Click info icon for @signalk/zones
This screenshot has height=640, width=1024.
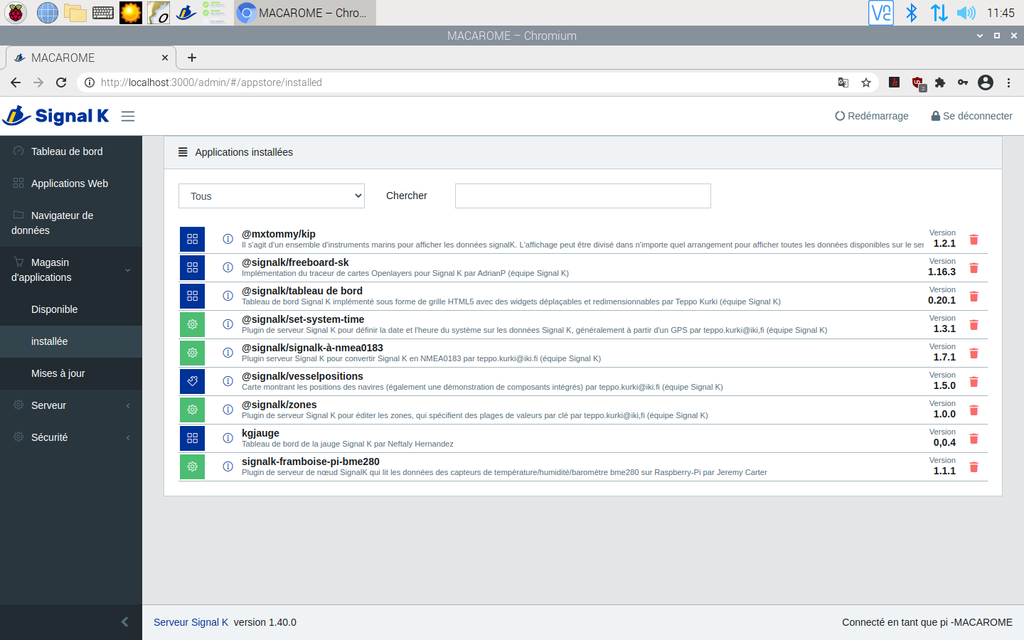coord(228,409)
